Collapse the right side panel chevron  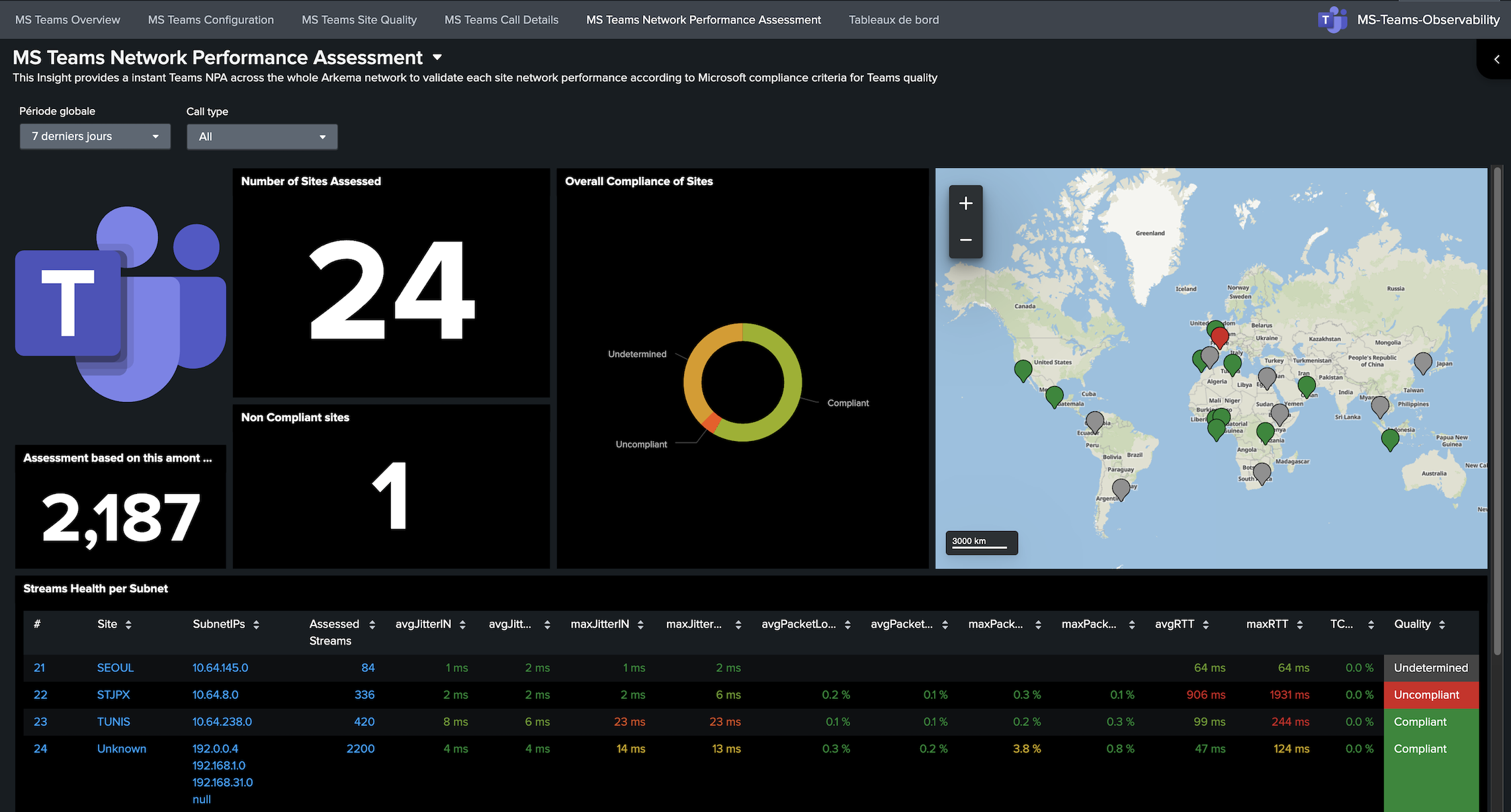click(1496, 59)
